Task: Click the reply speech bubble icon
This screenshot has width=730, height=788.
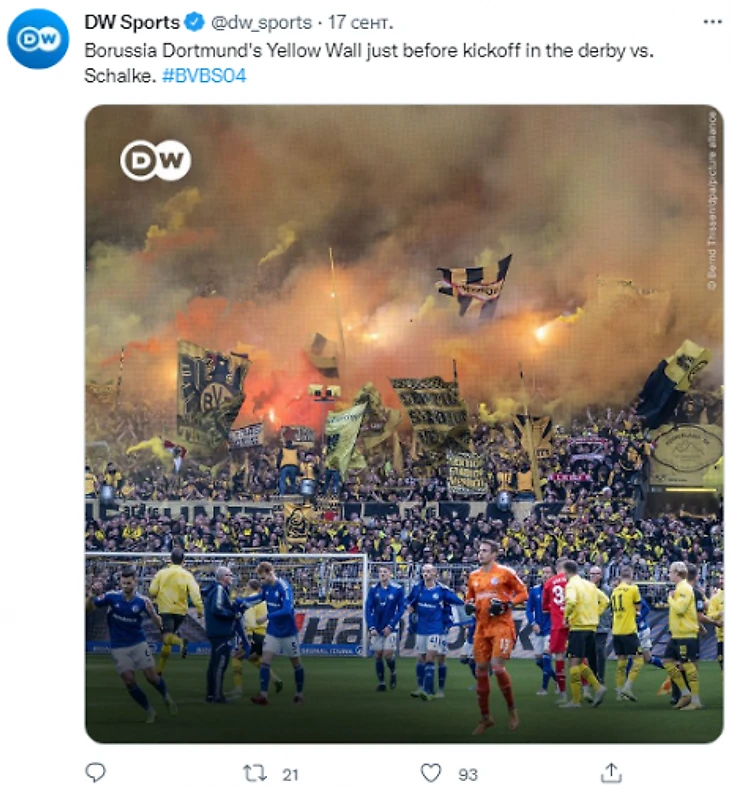Action: pyautogui.click(x=95, y=772)
